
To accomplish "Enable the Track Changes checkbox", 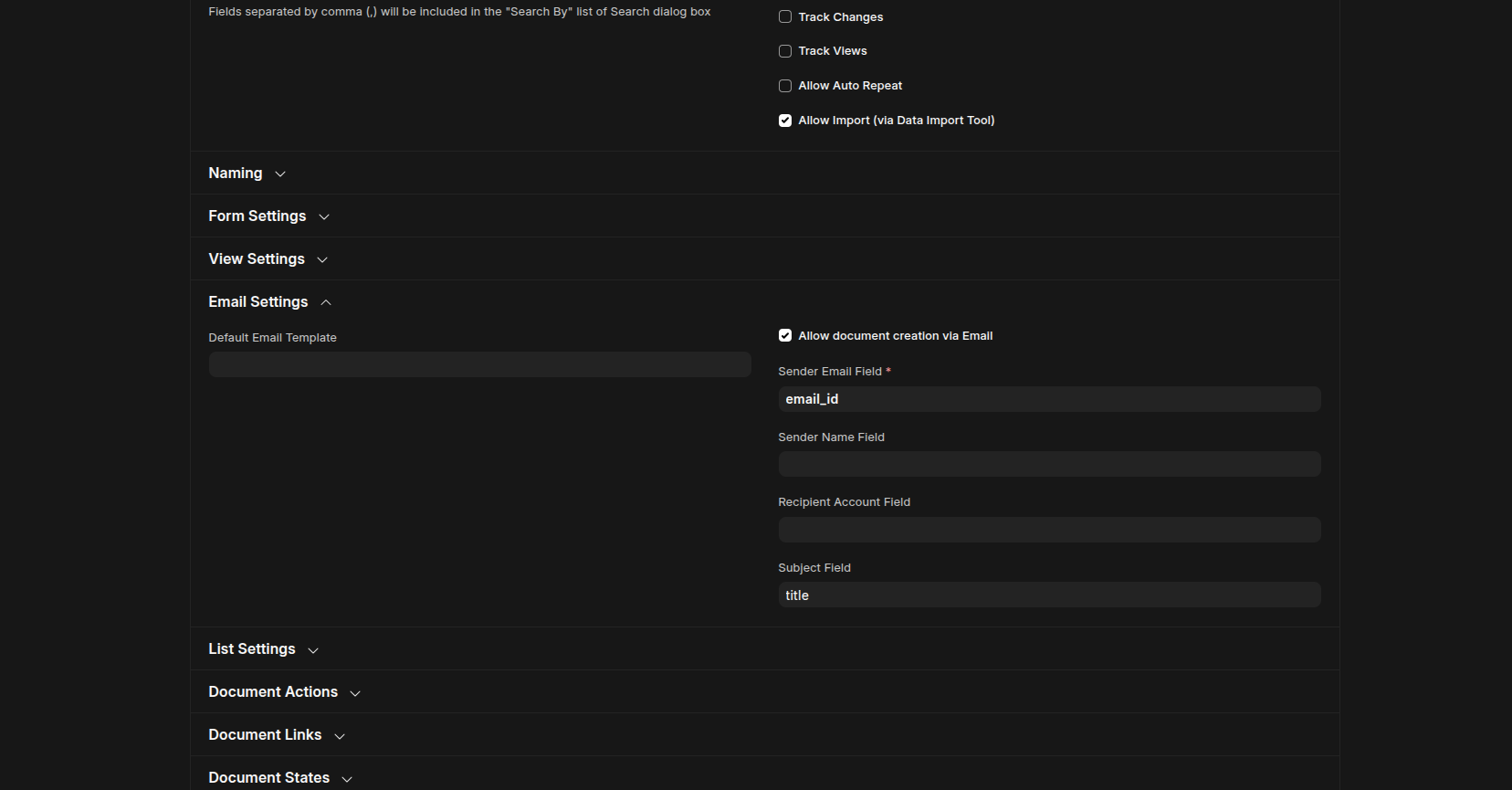I will tap(785, 17).
